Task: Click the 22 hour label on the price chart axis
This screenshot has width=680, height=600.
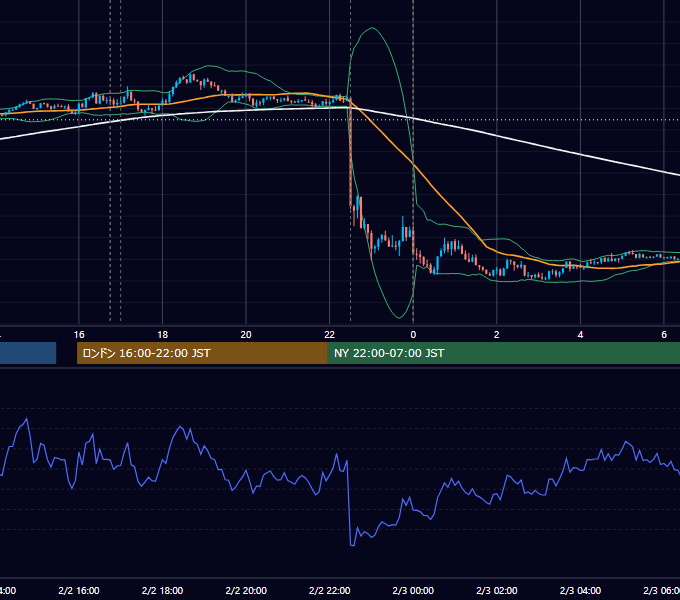Action: pos(330,335)
